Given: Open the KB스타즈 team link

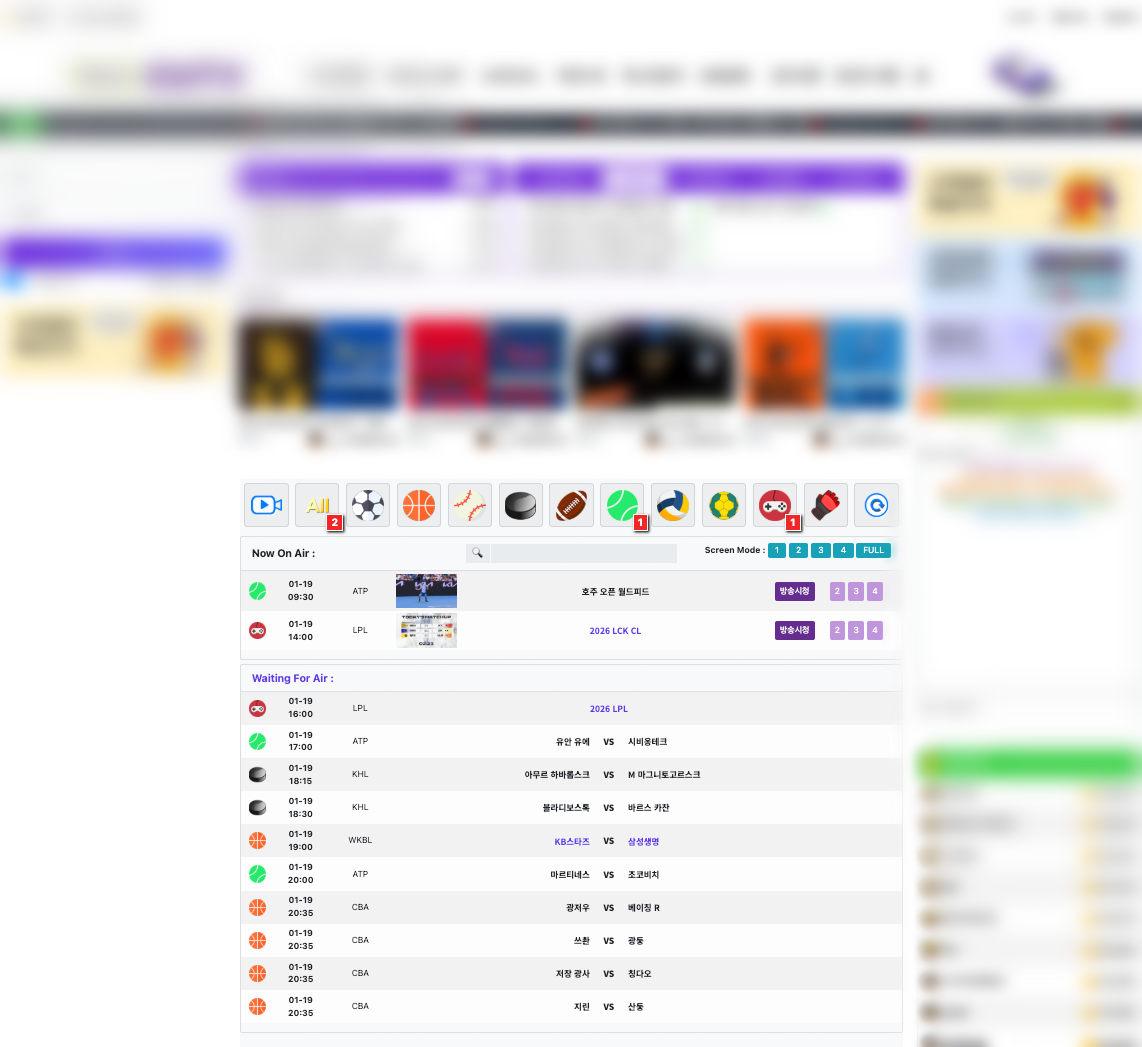Looking at the screenshot, I should point(572,842).
